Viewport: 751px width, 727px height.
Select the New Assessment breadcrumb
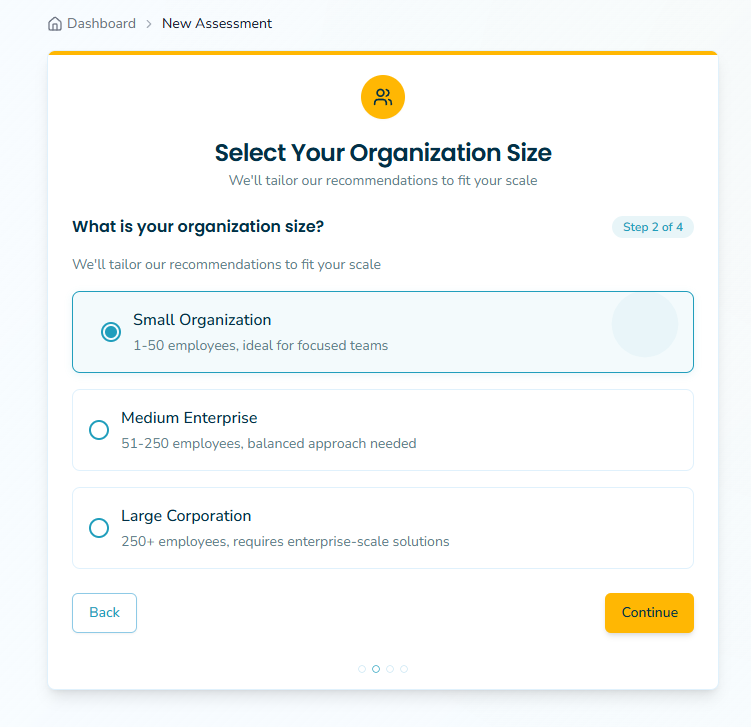click(x=217, y=24)
